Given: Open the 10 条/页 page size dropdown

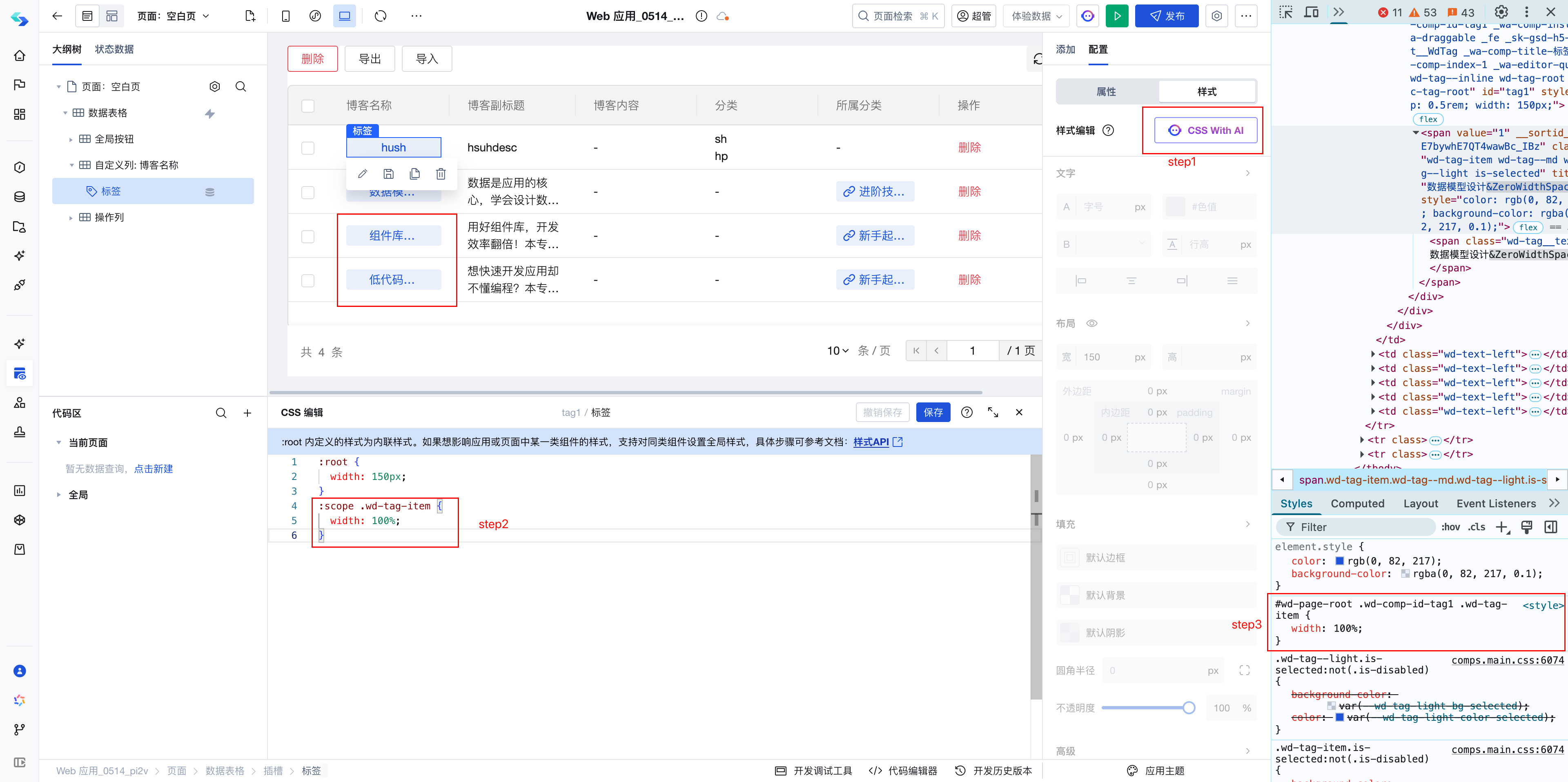Looking at the screenshot, I should pos(837,351).
